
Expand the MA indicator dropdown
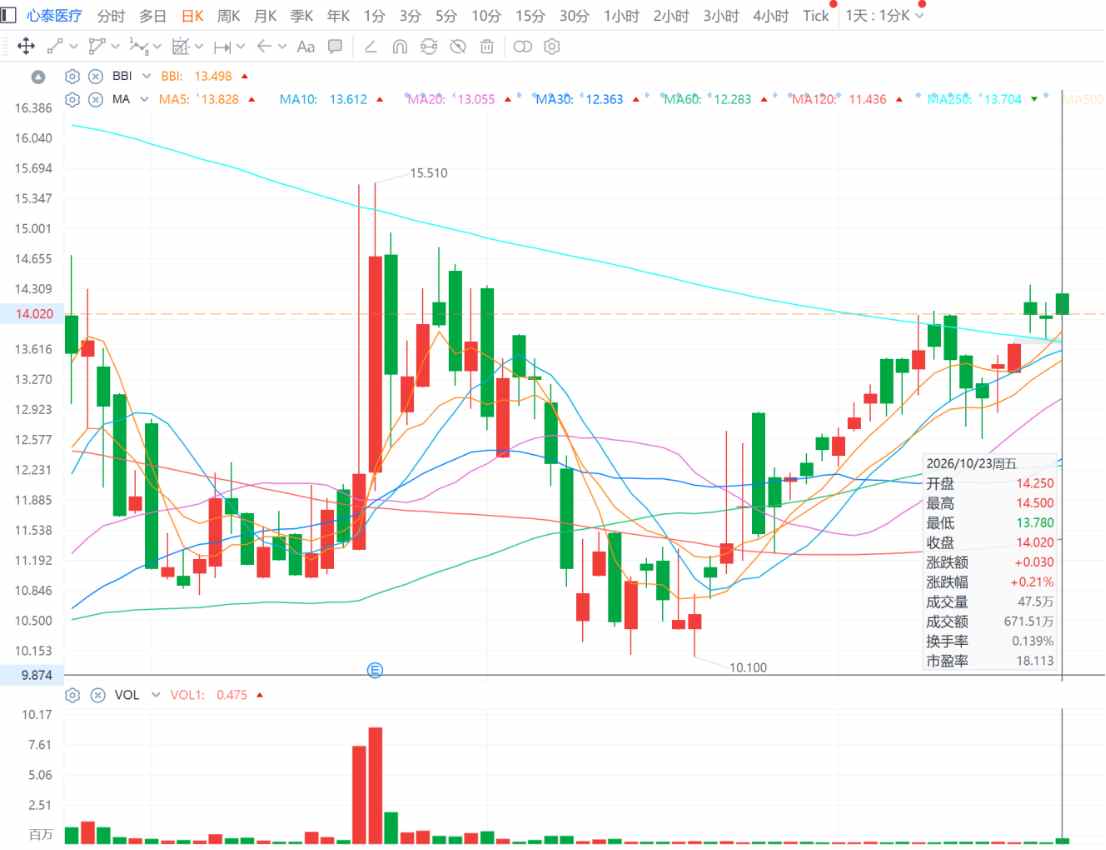(x=145, y=99)
